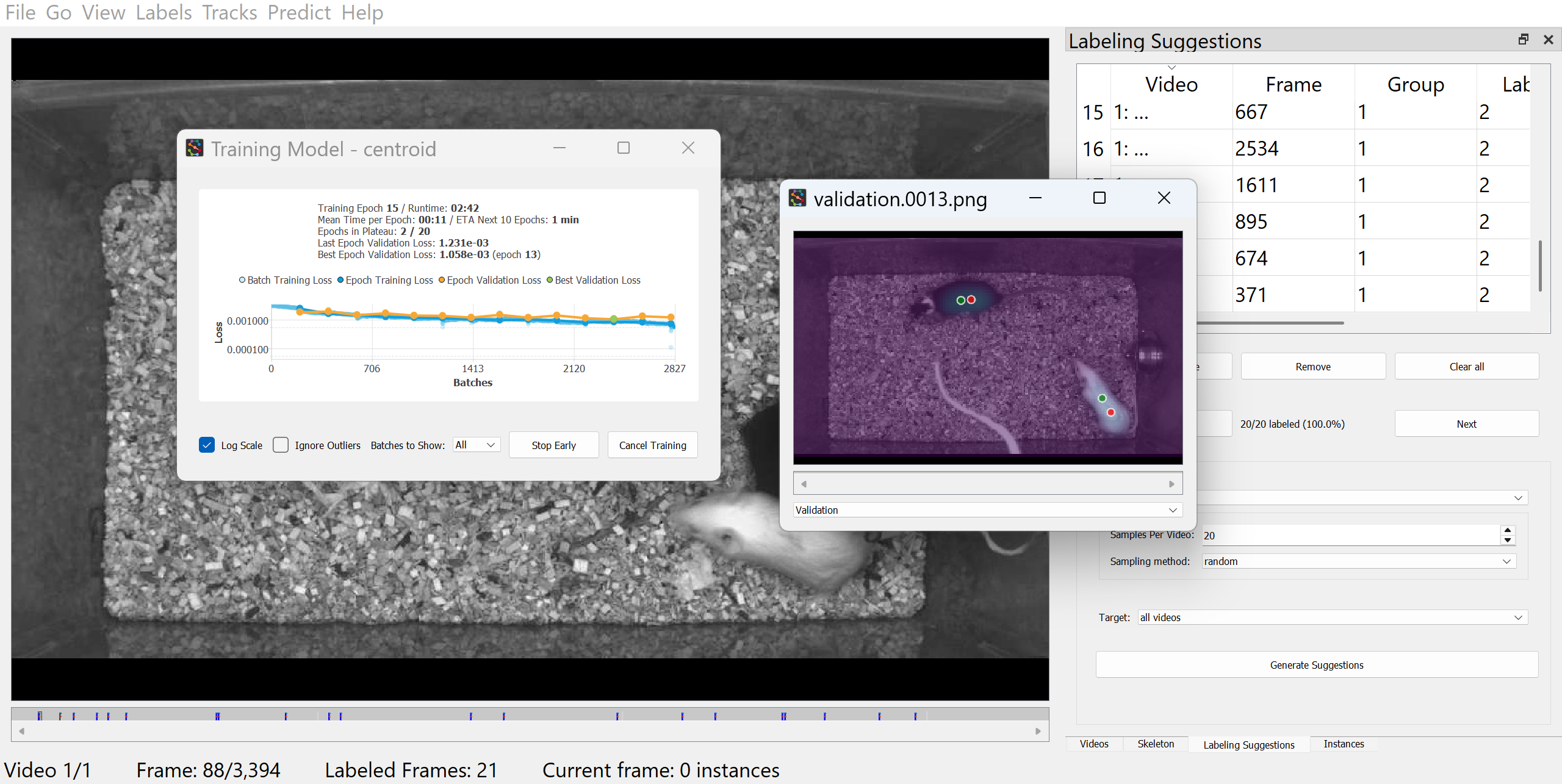This screenshot has height=784, width=1562.
Task: Increase Samples Per Video with up arrow
Action: coord(1508,530)
